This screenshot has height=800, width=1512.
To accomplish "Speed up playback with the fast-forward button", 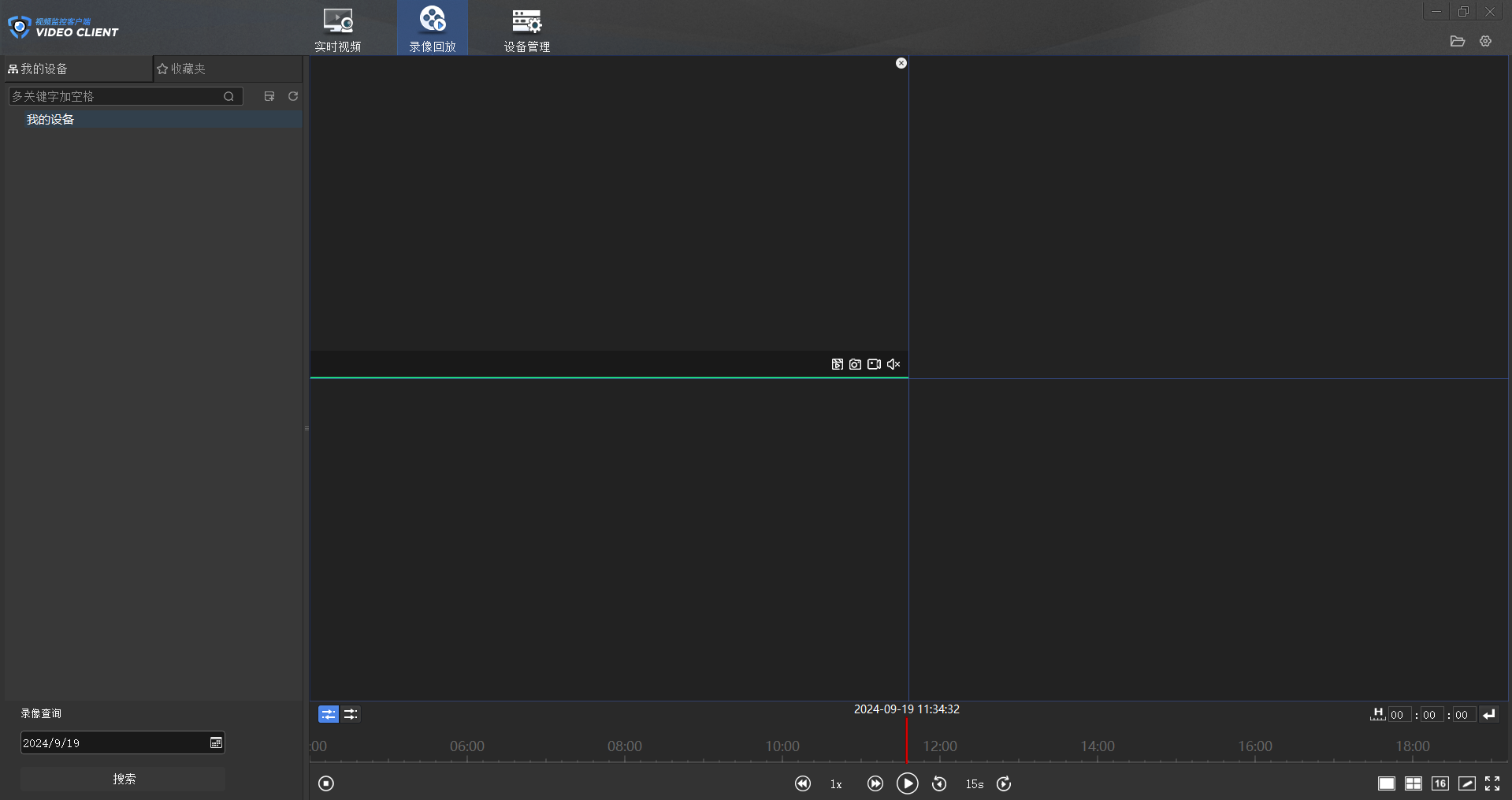I will coord(875,783).
